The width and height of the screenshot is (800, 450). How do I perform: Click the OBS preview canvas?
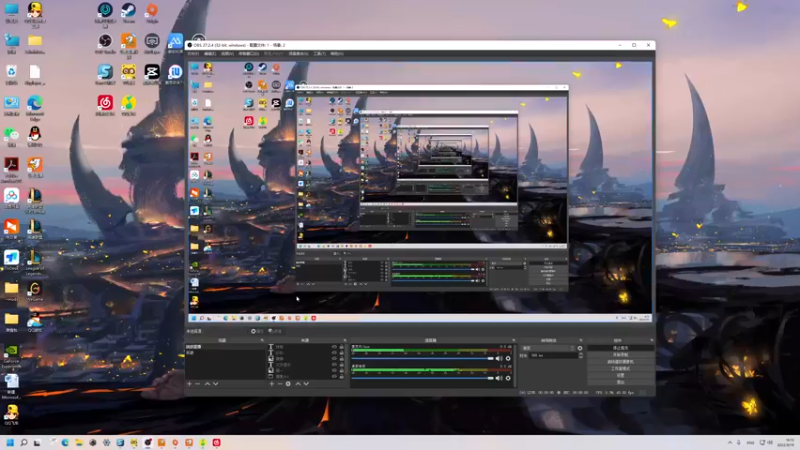pos(420,192)
